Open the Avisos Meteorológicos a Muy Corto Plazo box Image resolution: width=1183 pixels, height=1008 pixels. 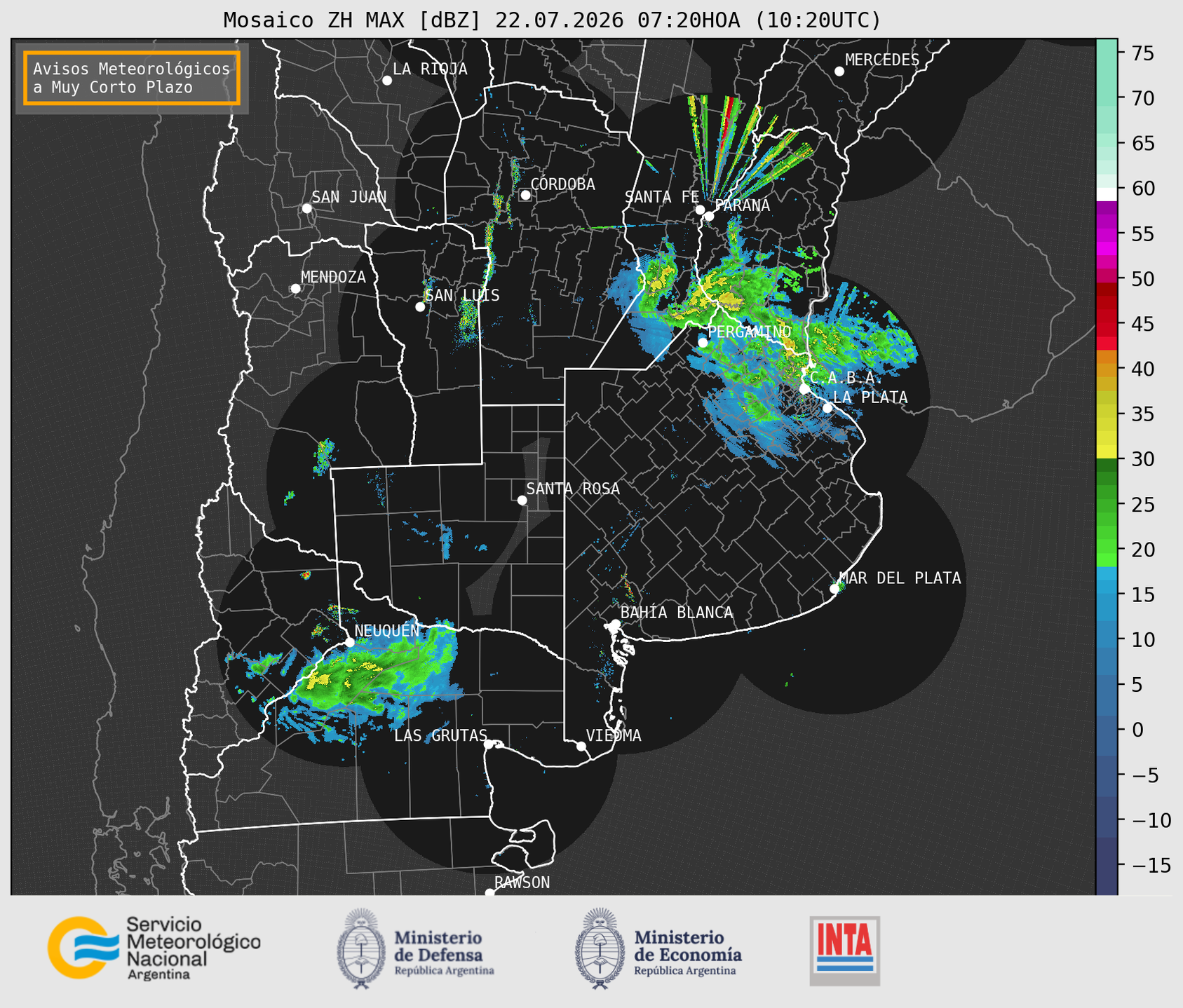click(x=132, y=78)
